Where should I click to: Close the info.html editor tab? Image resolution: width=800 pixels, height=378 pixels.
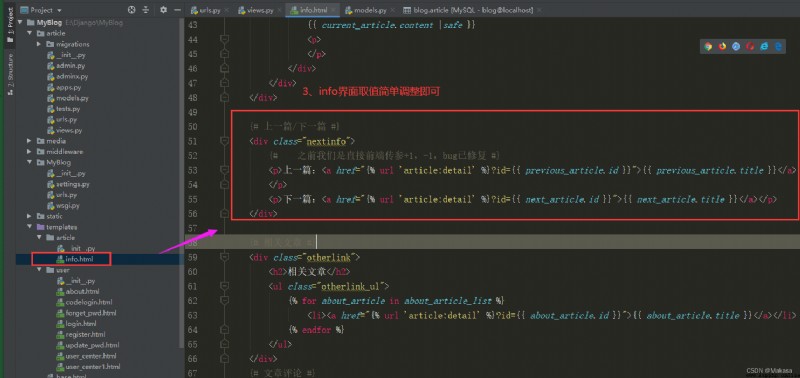click(x=333, y=10)
